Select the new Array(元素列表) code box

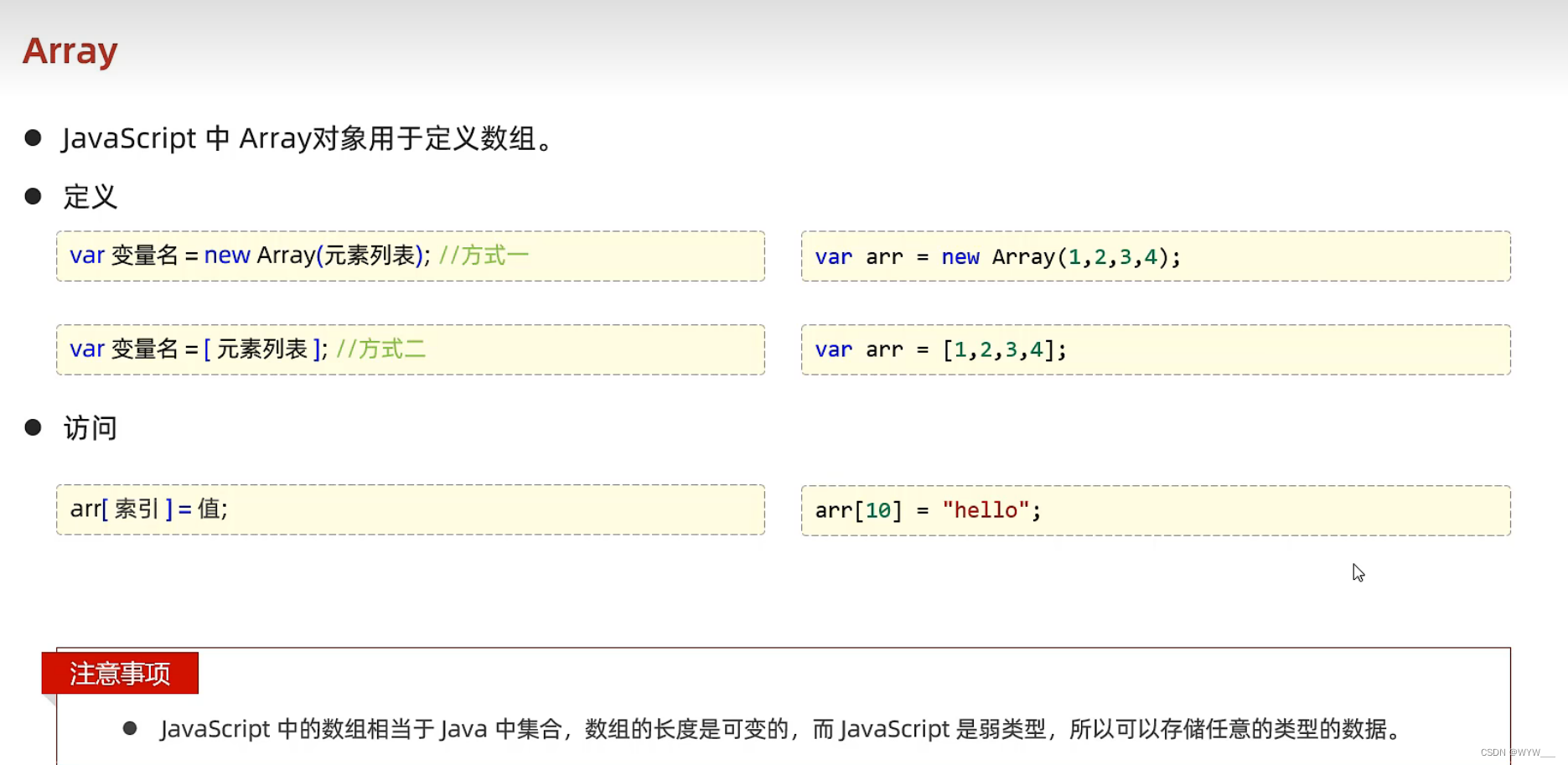(410, 256)
